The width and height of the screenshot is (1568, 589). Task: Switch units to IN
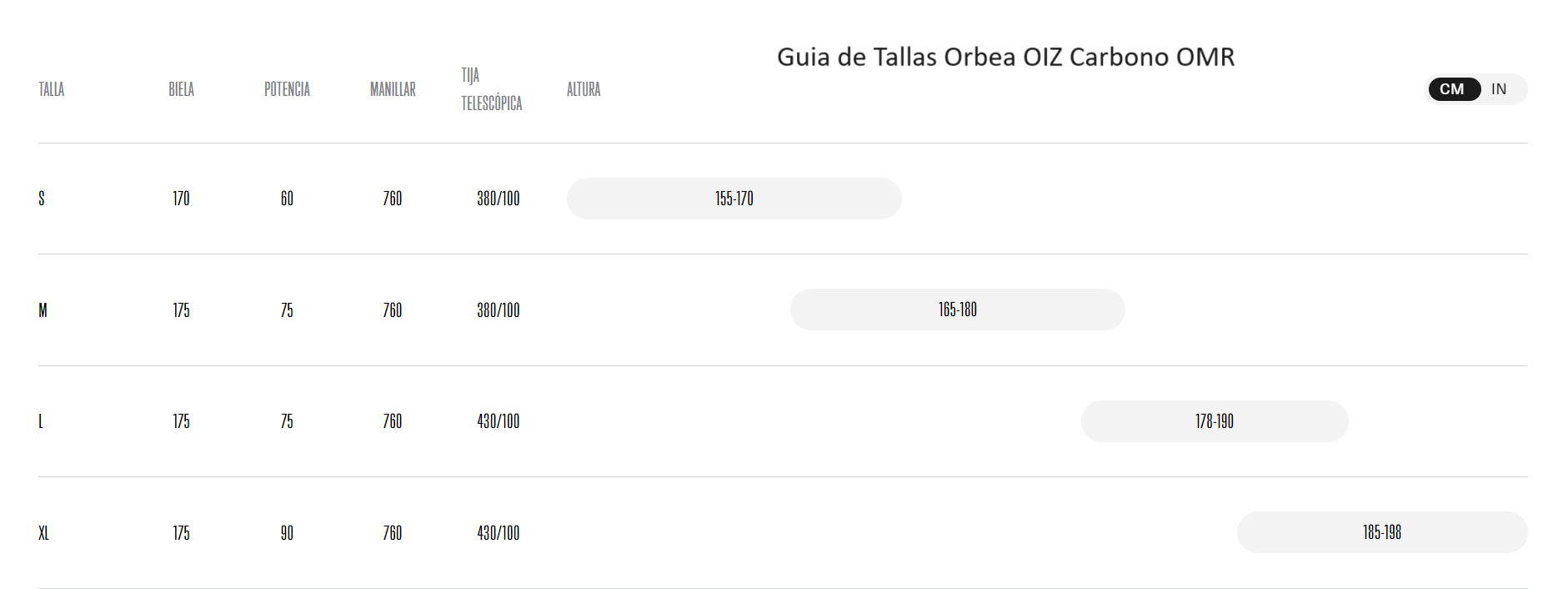pyautogui.click(x=1499, y=89)
